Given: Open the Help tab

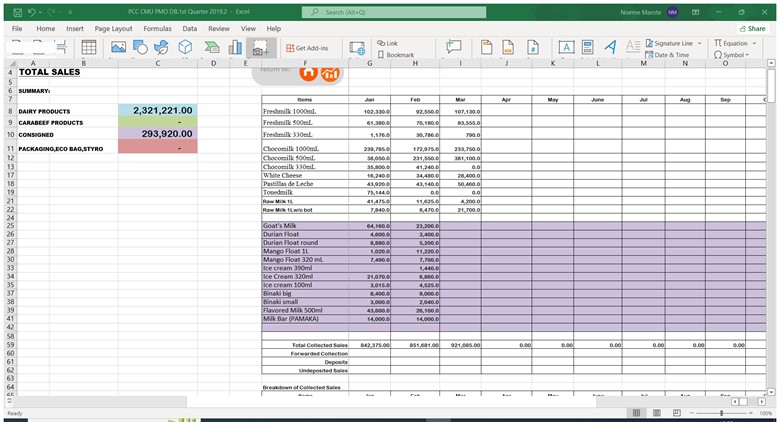Looking at the screenshot, I should (274, 28).
